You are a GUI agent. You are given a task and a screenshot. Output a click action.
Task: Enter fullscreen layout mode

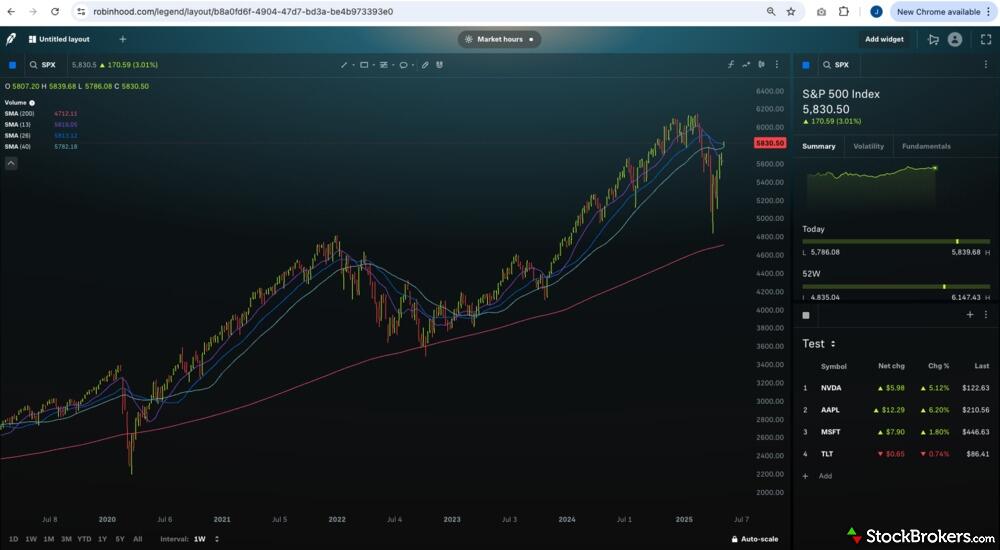point(985,39)
